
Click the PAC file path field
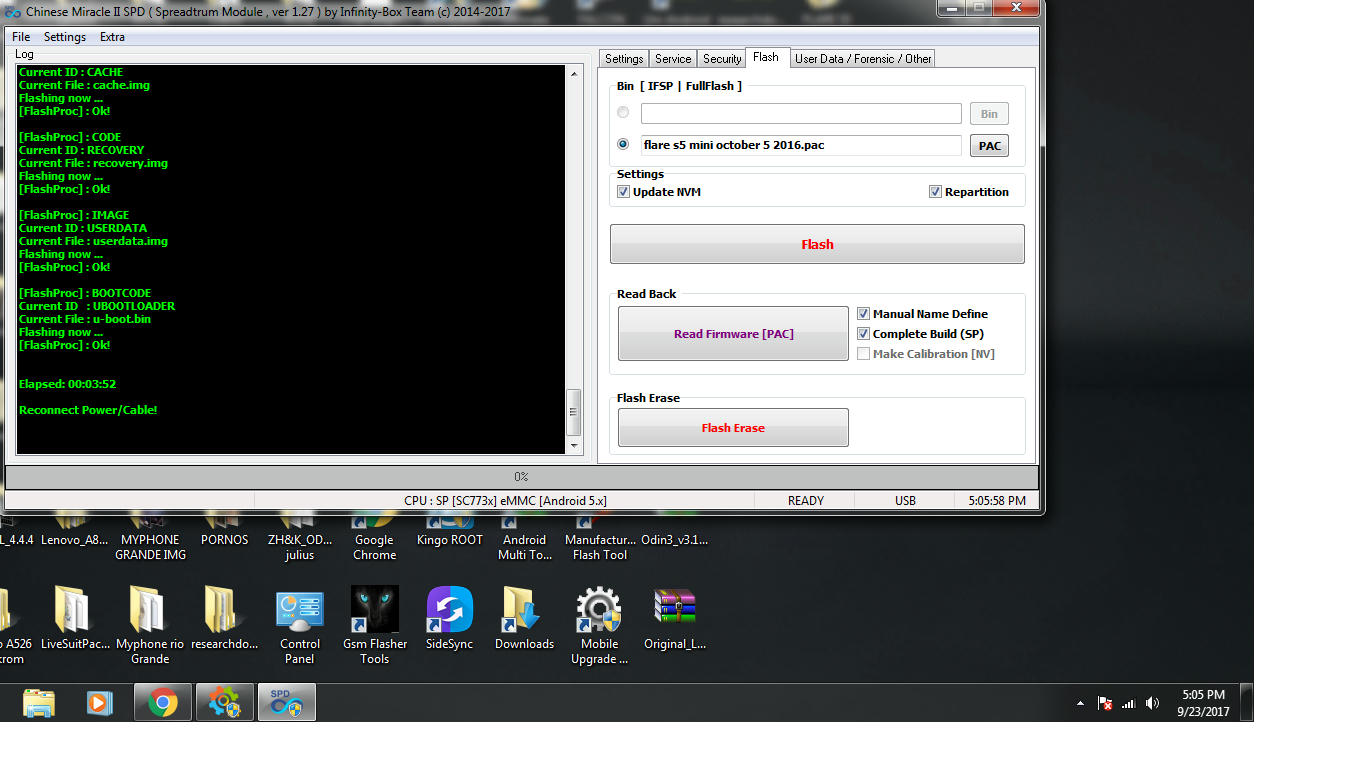click(800, 145)
